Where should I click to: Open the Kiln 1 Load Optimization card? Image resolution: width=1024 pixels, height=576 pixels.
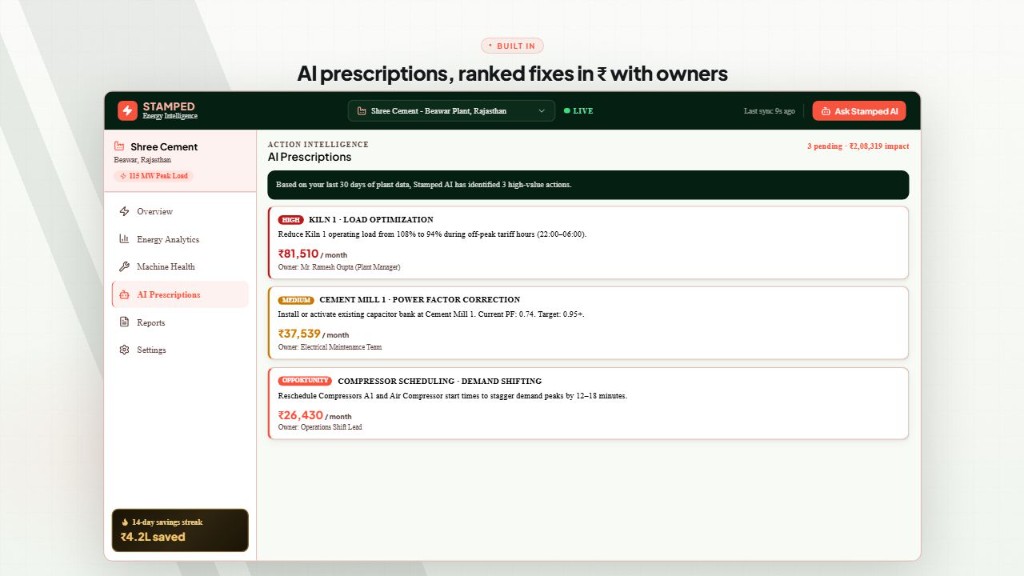588,243
